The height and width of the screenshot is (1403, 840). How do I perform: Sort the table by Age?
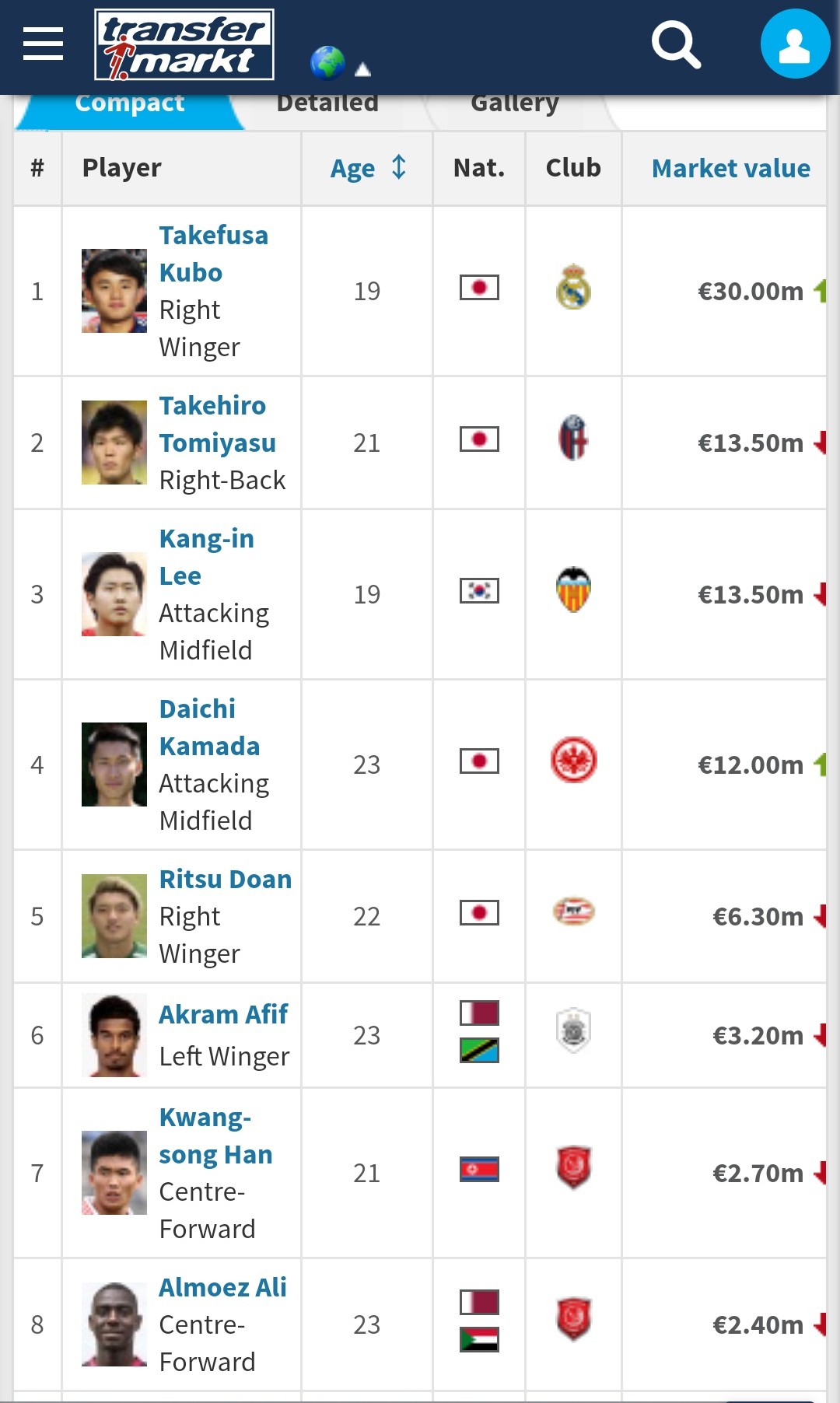coord(367,168)
